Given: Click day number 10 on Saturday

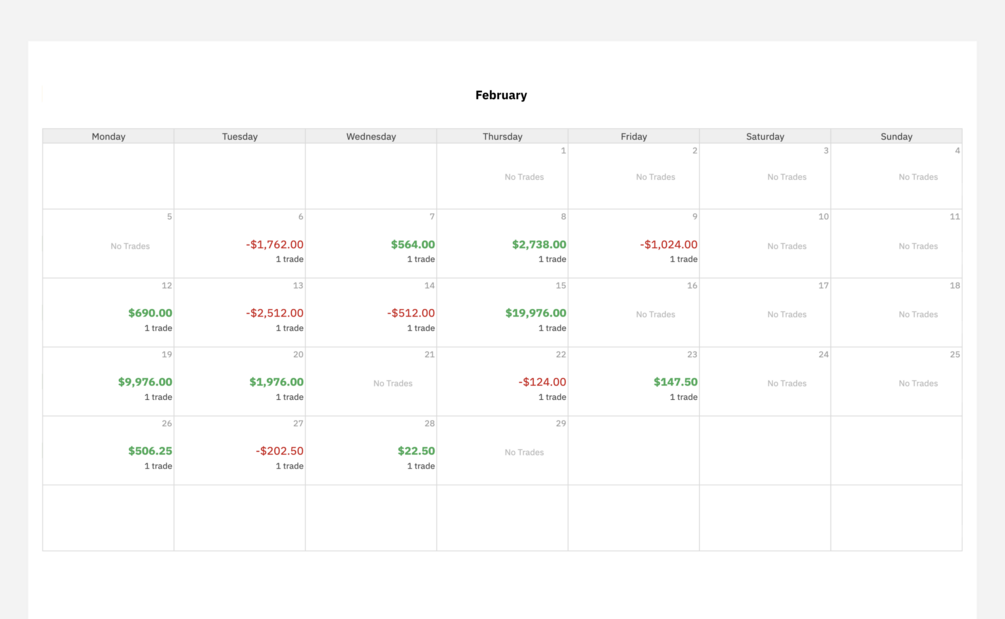Looking at the screenshot, I should tap(824, 217).
